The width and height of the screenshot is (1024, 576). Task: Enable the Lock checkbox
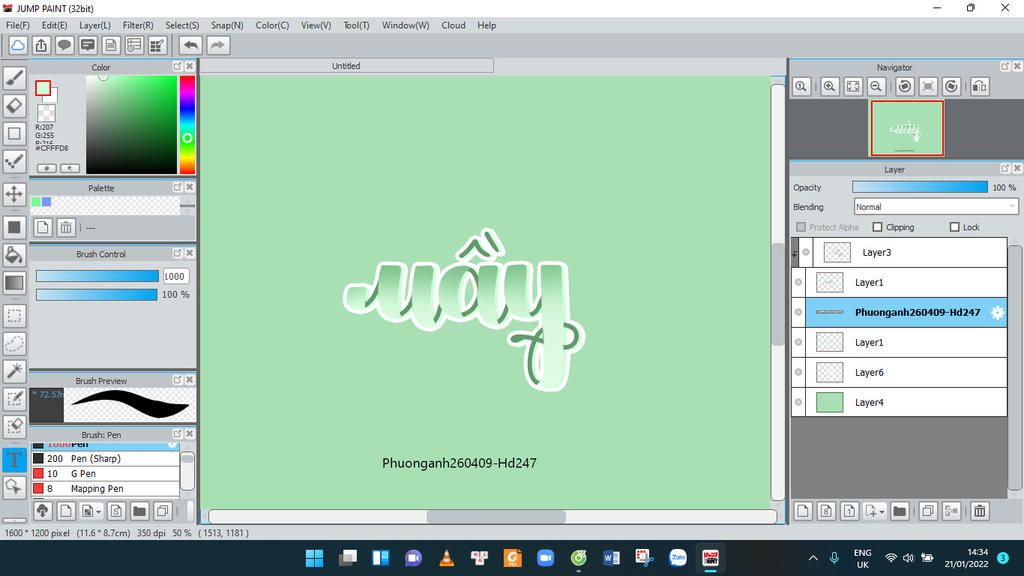(x=955, y=227)
